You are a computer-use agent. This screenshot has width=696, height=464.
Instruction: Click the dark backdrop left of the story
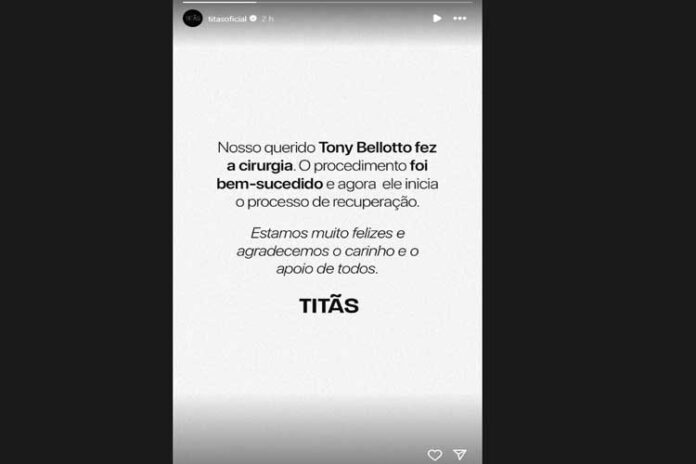pyautogui.click(x=86, y=232)
